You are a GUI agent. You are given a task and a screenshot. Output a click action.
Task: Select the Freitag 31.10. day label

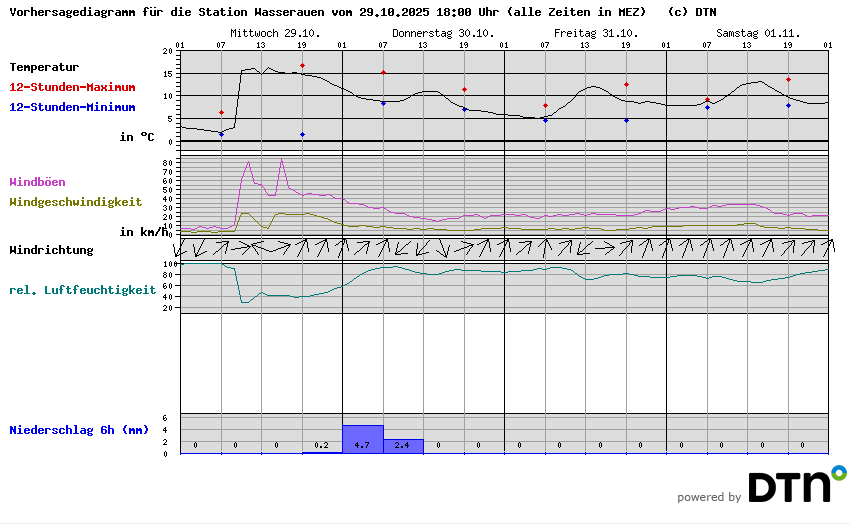click(x=596, y=33)
